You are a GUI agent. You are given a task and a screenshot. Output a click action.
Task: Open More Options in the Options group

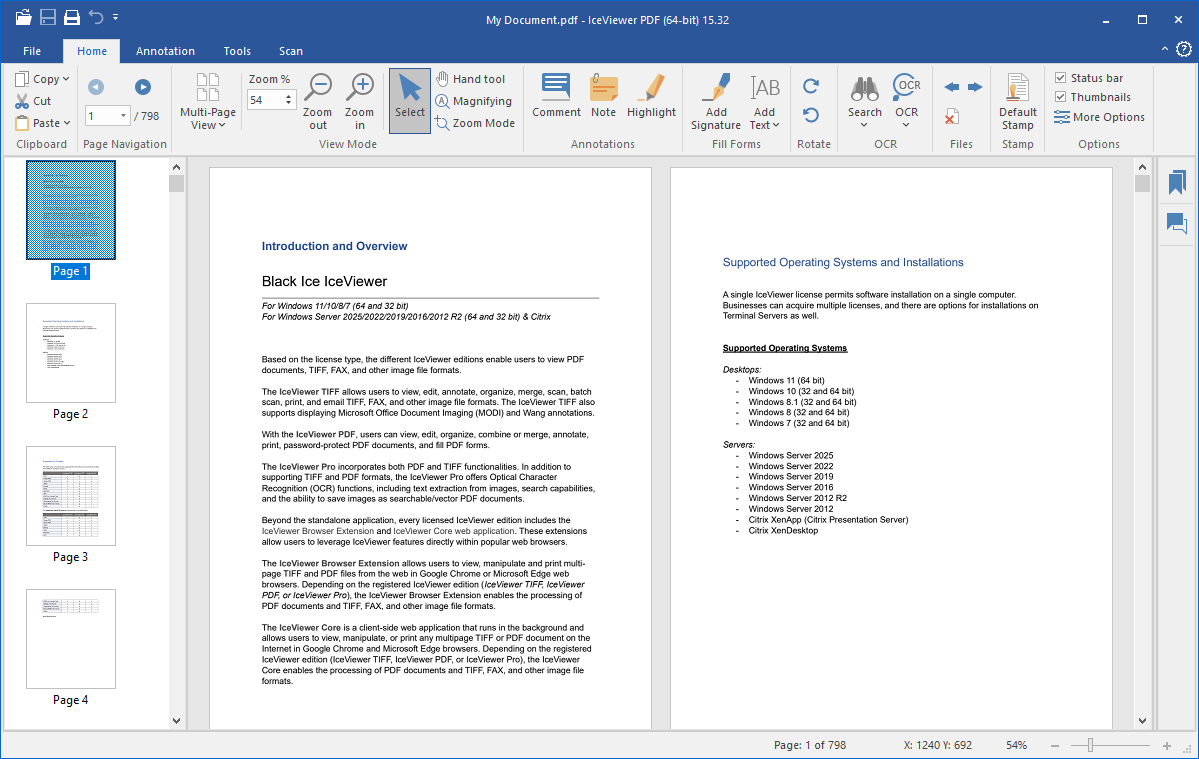(1100, 117)
